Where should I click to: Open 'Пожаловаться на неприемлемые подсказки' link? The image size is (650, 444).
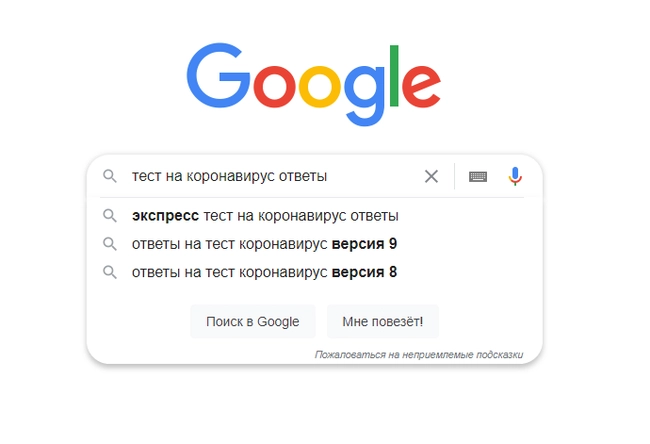point(418,354)
